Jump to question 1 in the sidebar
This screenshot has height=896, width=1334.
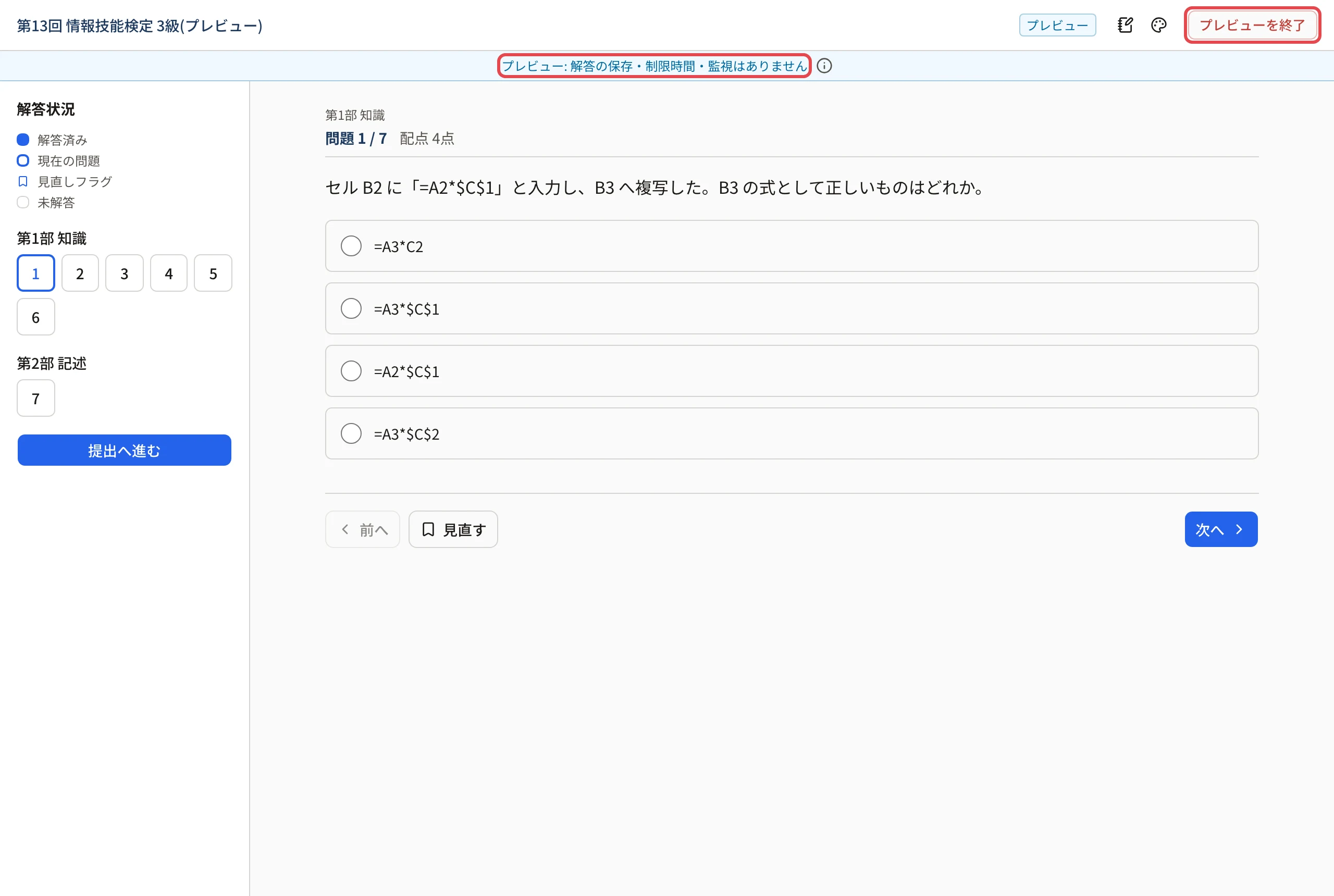point(36,273)
